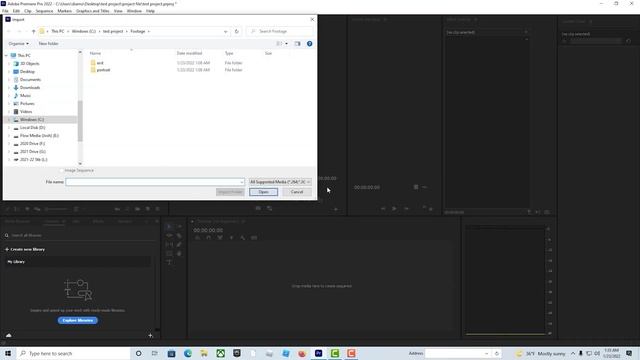Click the Cancel button in Import dialog

coord(297,192)
